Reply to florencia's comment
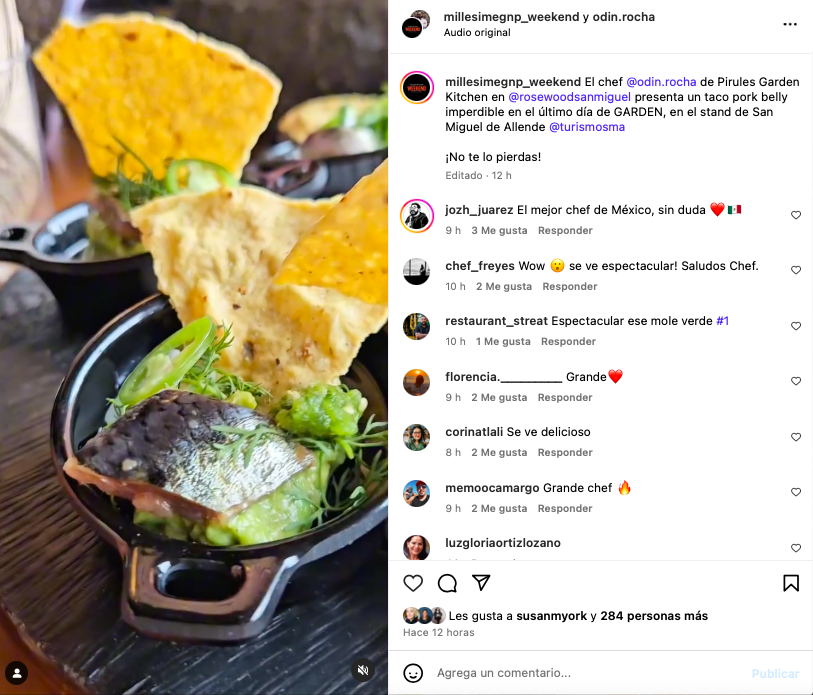 565,397
